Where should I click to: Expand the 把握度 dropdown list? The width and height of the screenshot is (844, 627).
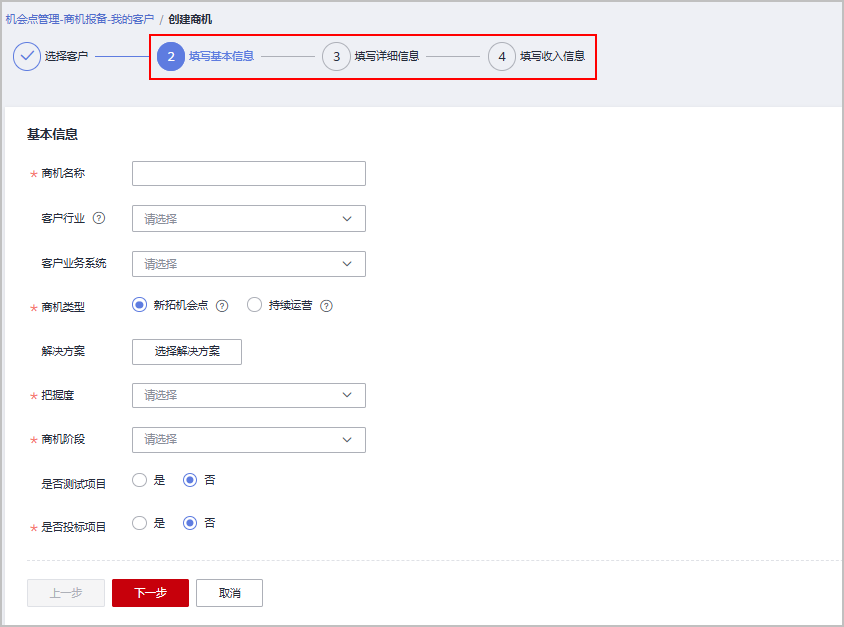[x=248, y=395]
